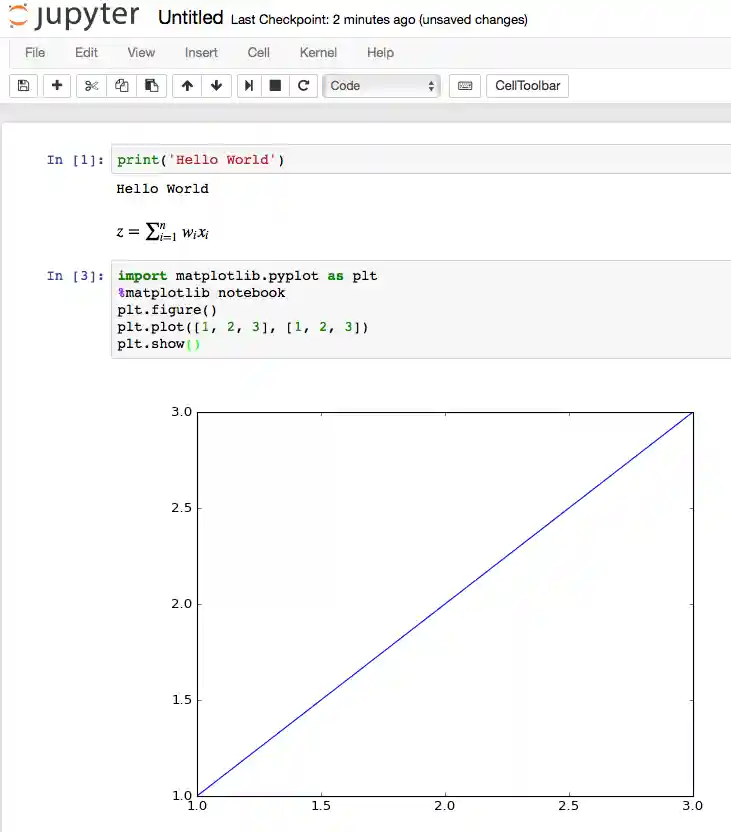Paste cells below icon
This screenshot has width=731, height=832.
151,86
